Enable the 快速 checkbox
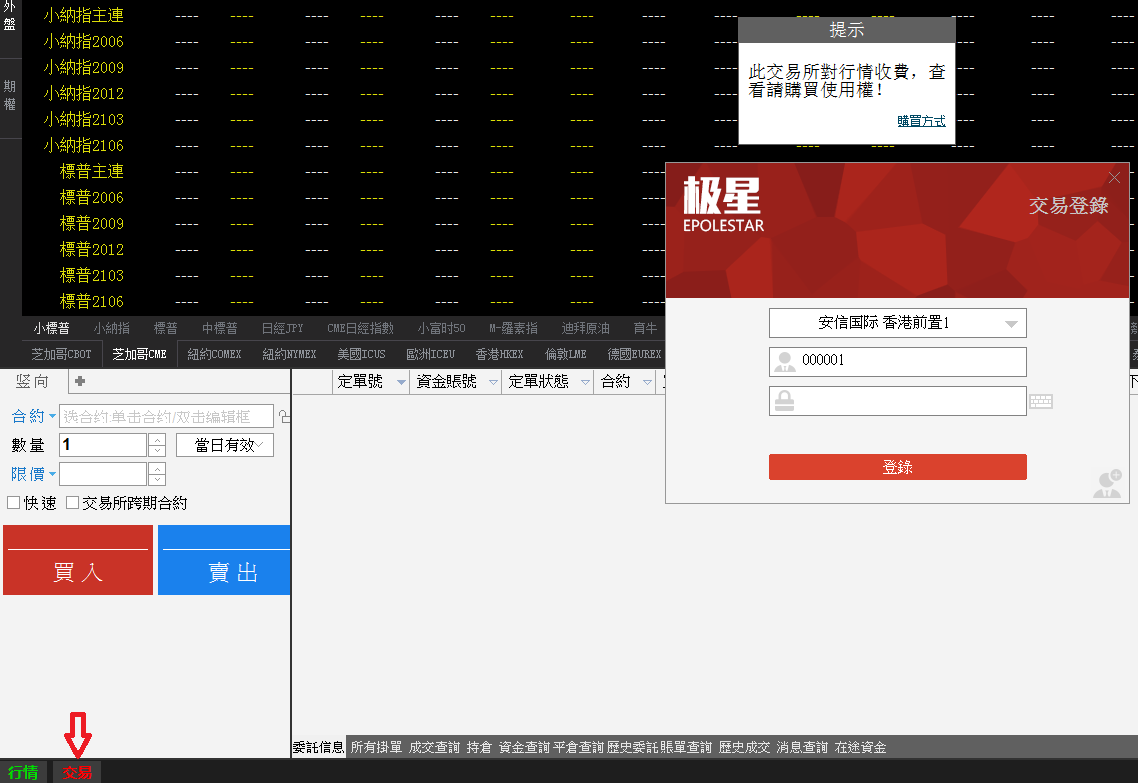This screenshot has height=783, width=1138. pyautogui.click(x=12, y=501)
